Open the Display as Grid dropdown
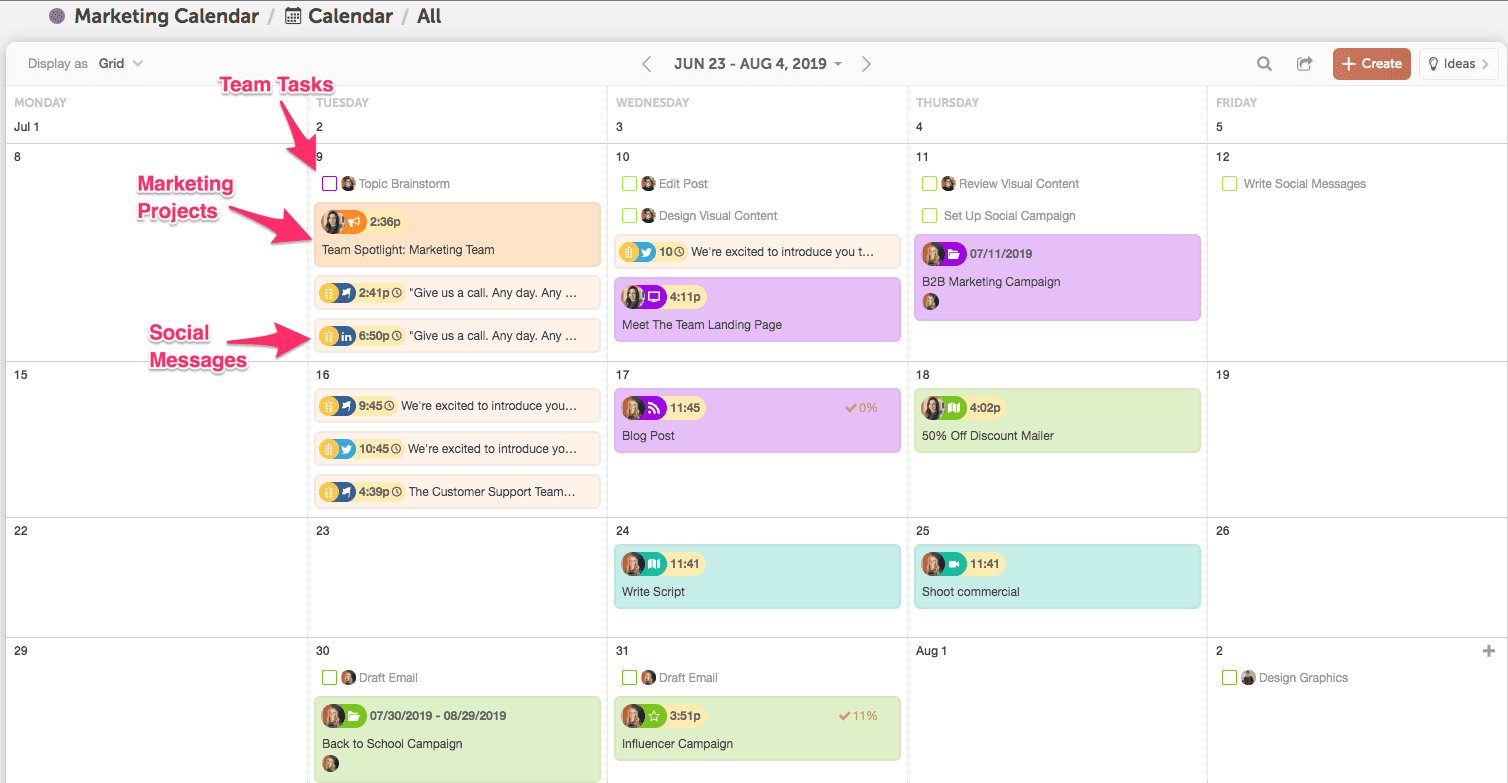 [120, 64]
